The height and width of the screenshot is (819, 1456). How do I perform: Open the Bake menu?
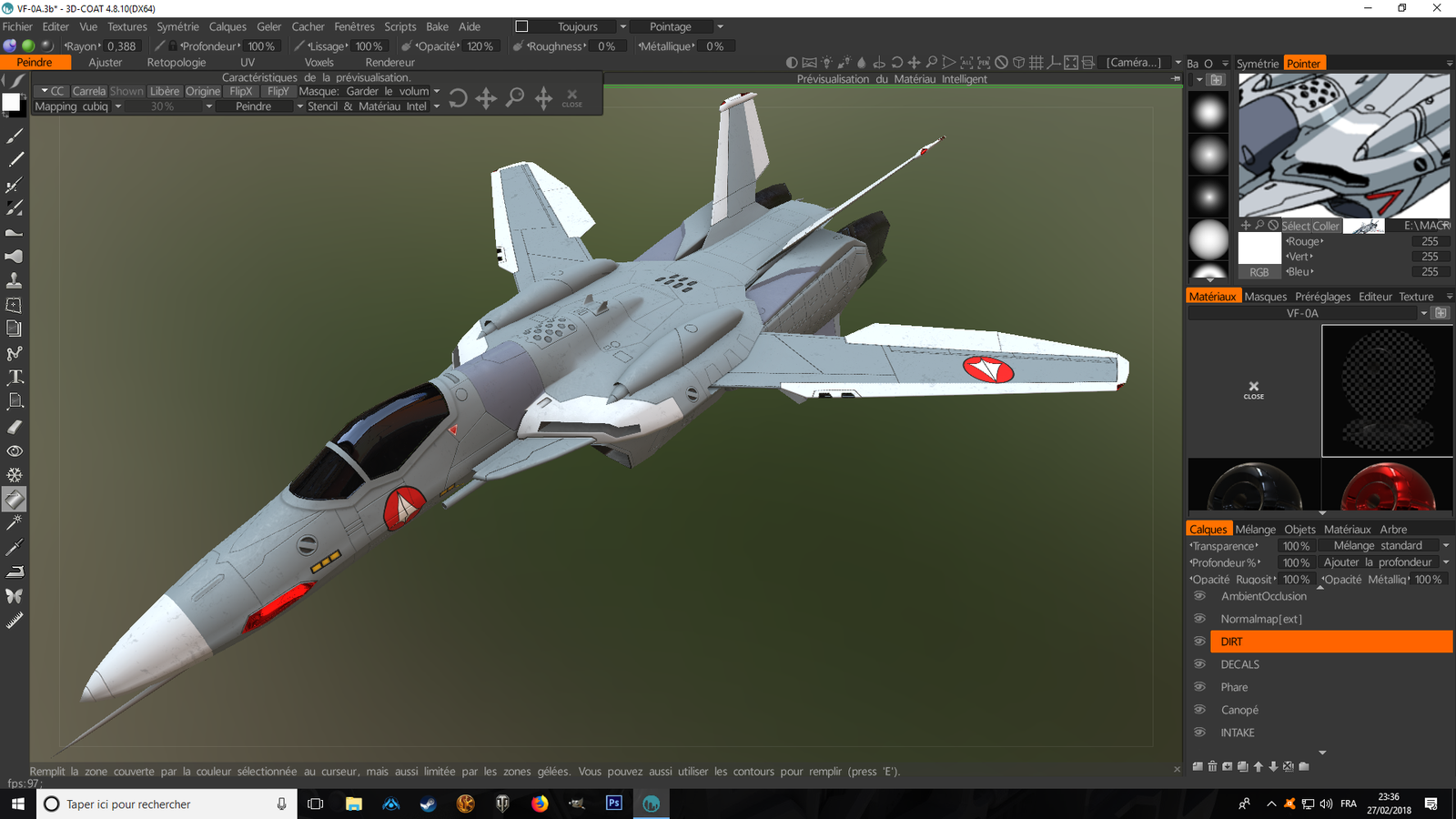(x=438, y=26)
